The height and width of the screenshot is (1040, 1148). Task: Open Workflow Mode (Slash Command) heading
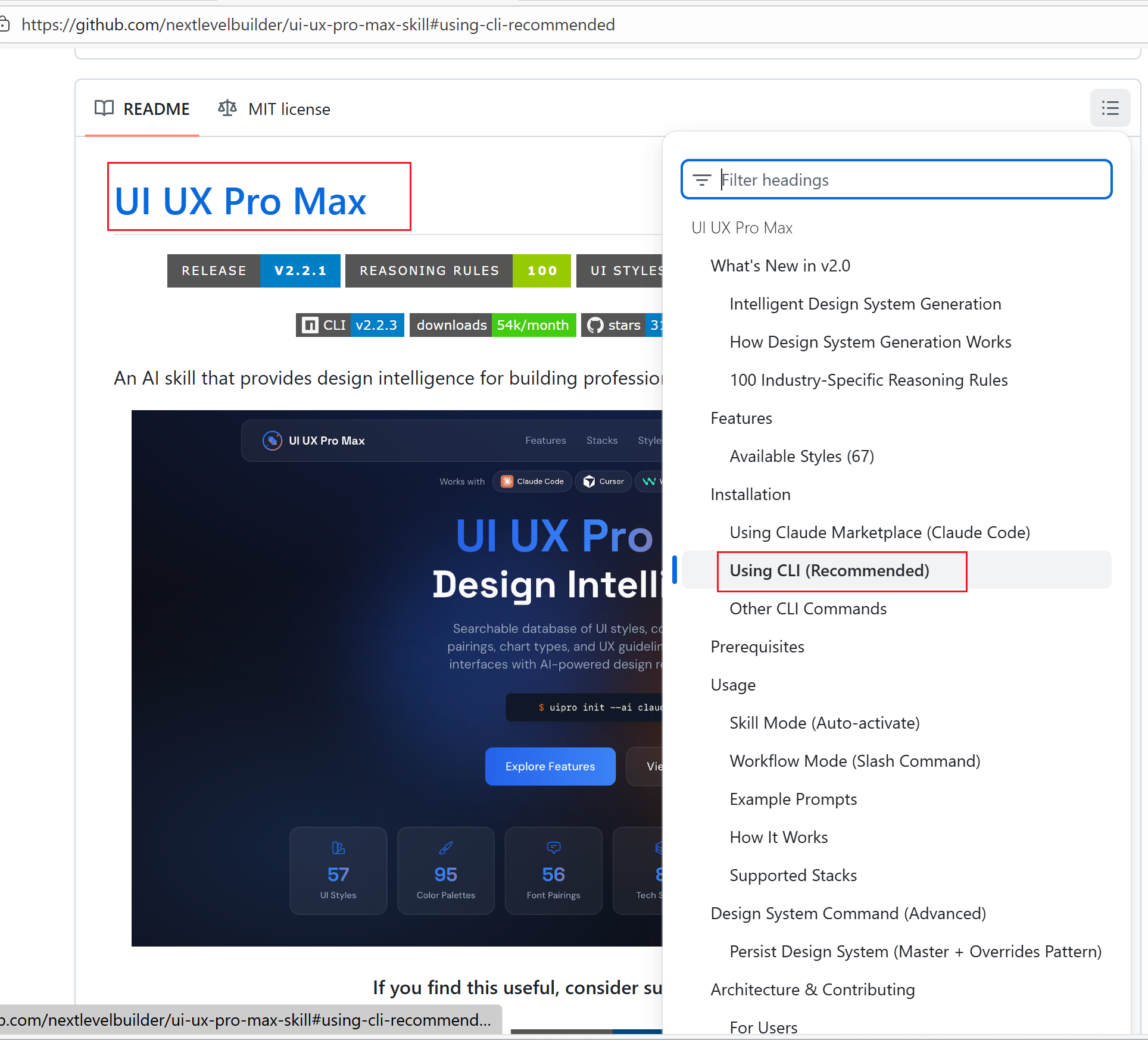coord(855,761)
